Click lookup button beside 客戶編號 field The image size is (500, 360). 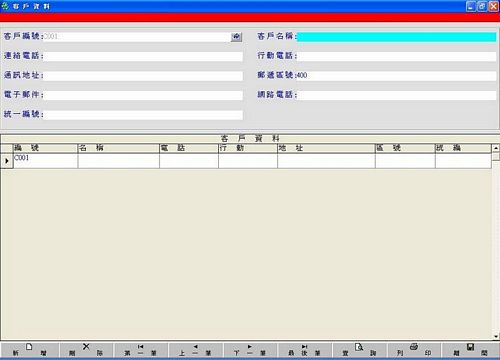pos(236,37)
